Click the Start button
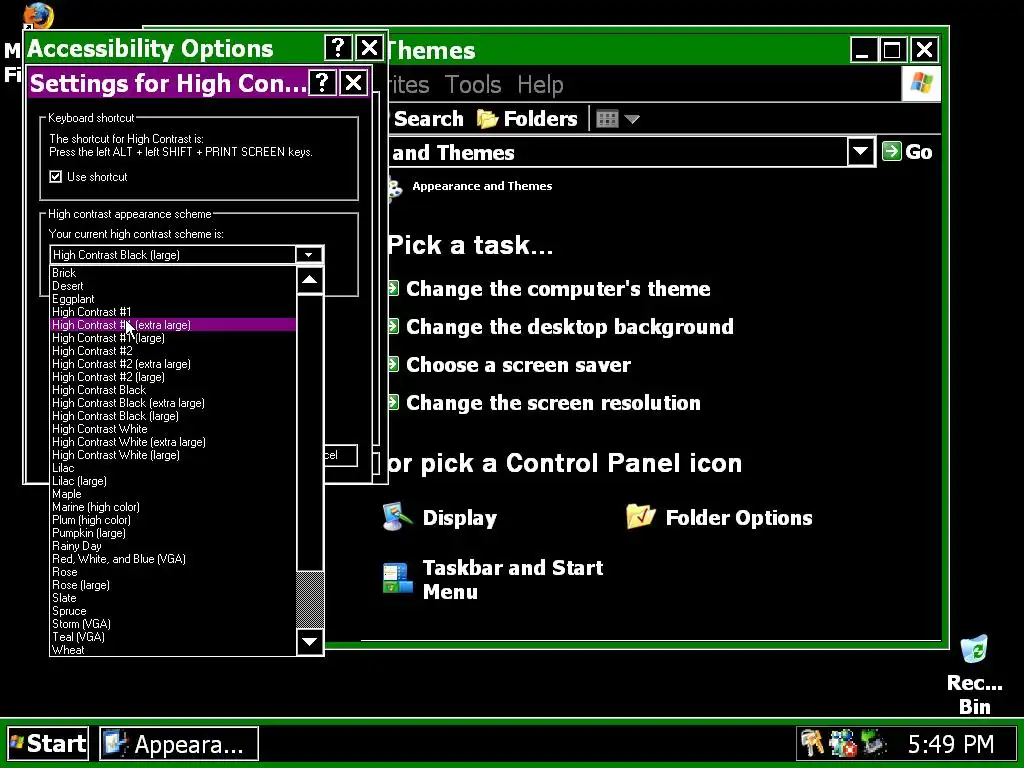This screenshot has height=768, width=1024. 48,744
